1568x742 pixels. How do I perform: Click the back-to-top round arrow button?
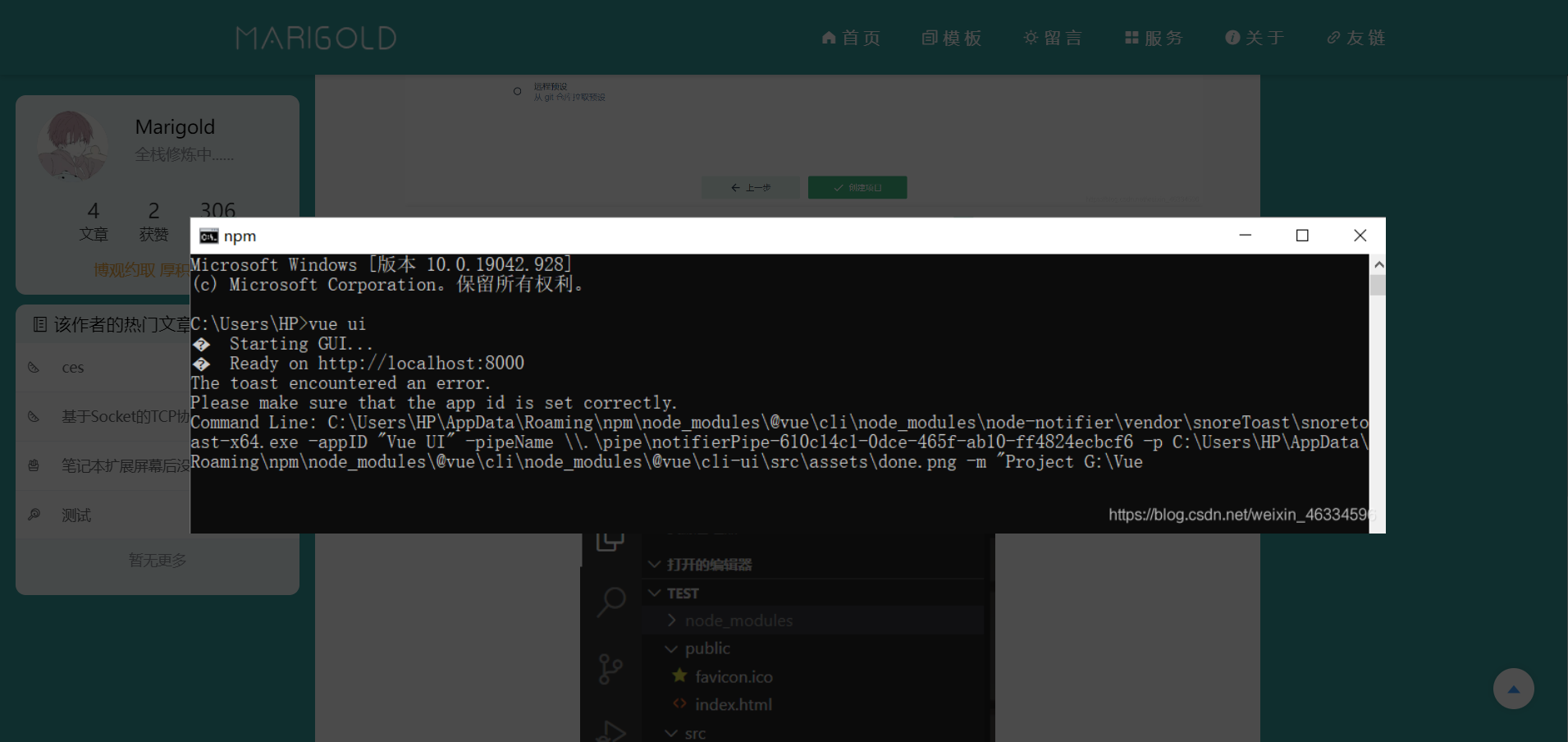point(1514,689)
